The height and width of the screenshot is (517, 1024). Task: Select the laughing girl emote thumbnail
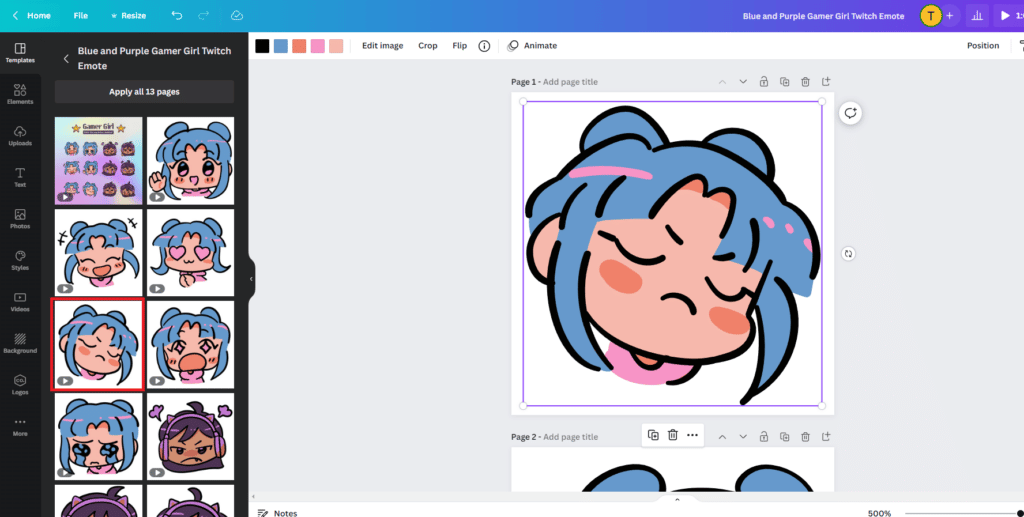point(99,252)
